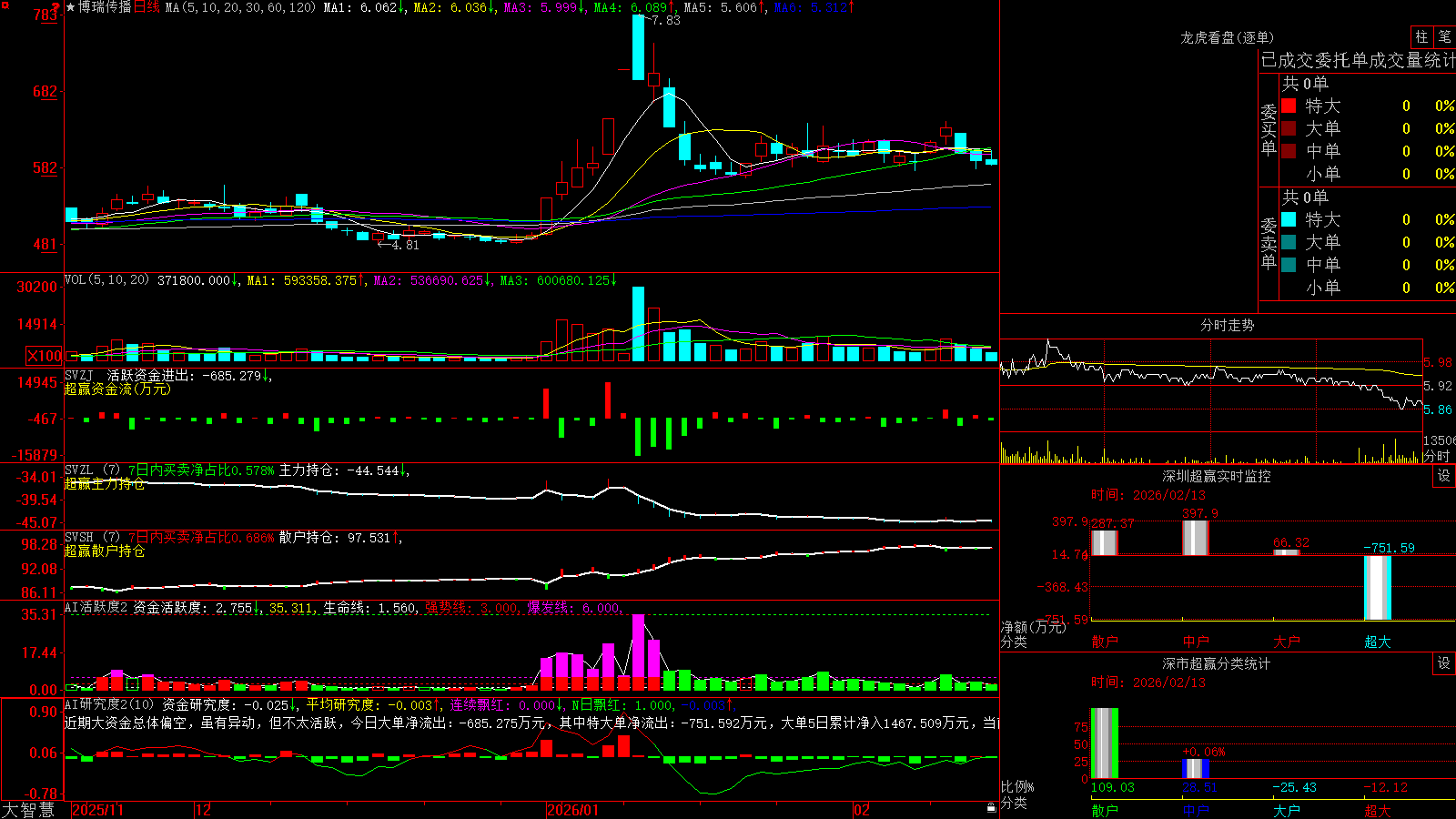Click the red question mark help icon

[x=56, y=7]
